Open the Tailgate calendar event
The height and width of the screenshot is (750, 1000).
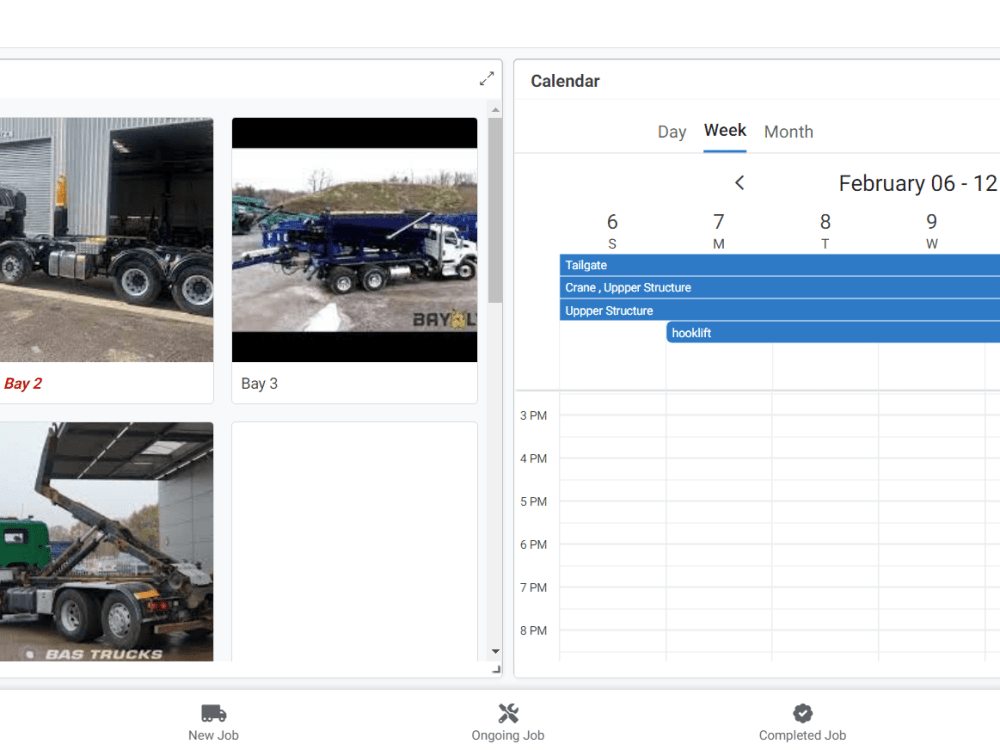point(779,265)
